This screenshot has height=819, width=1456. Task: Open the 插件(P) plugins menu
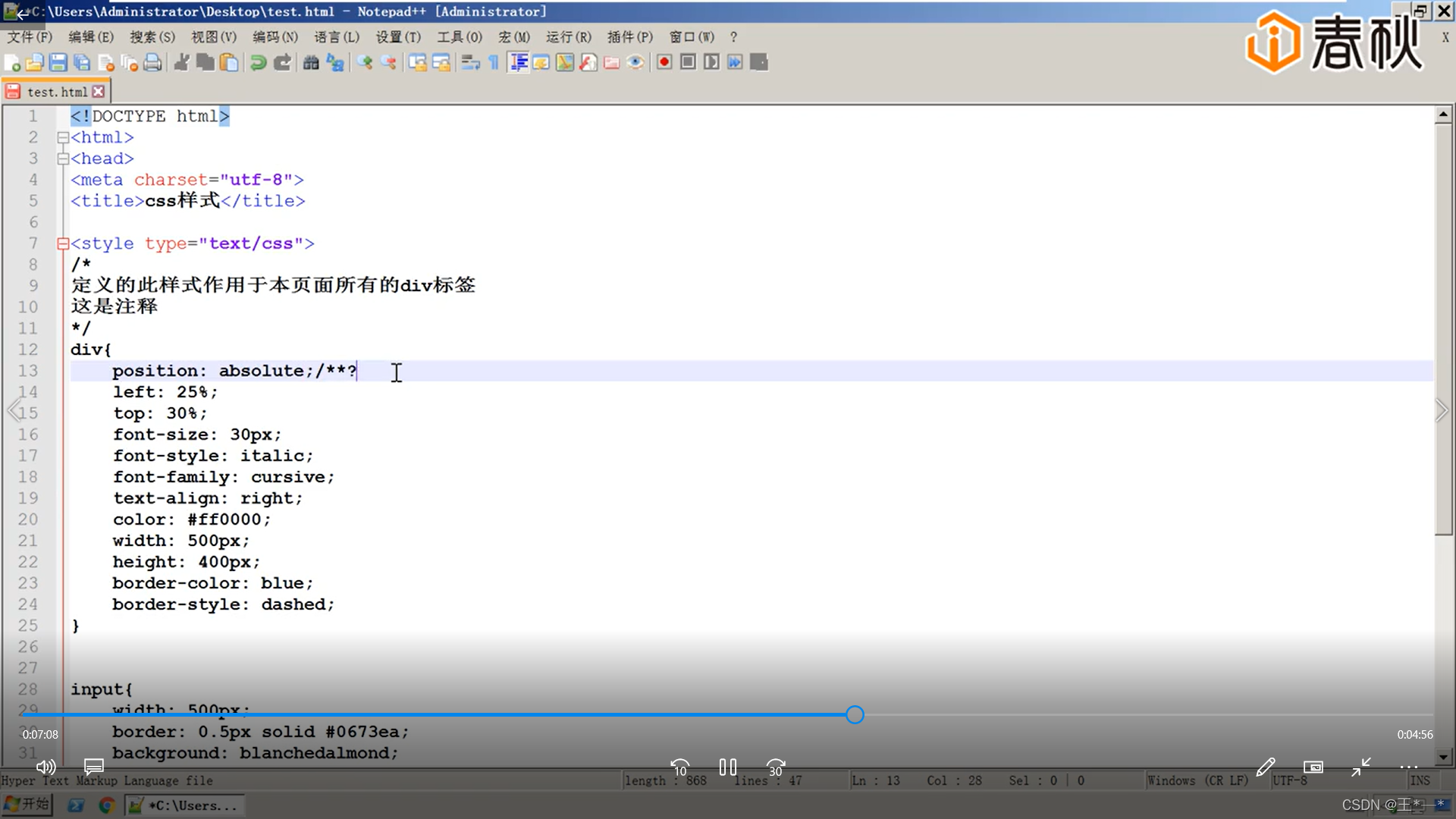coord(629,37)
